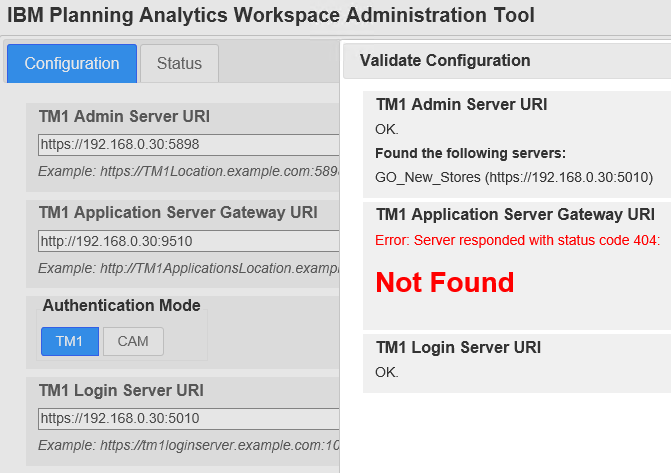
Task: Edit TM1 Application Server Gateway URI field
Action: 189,241
